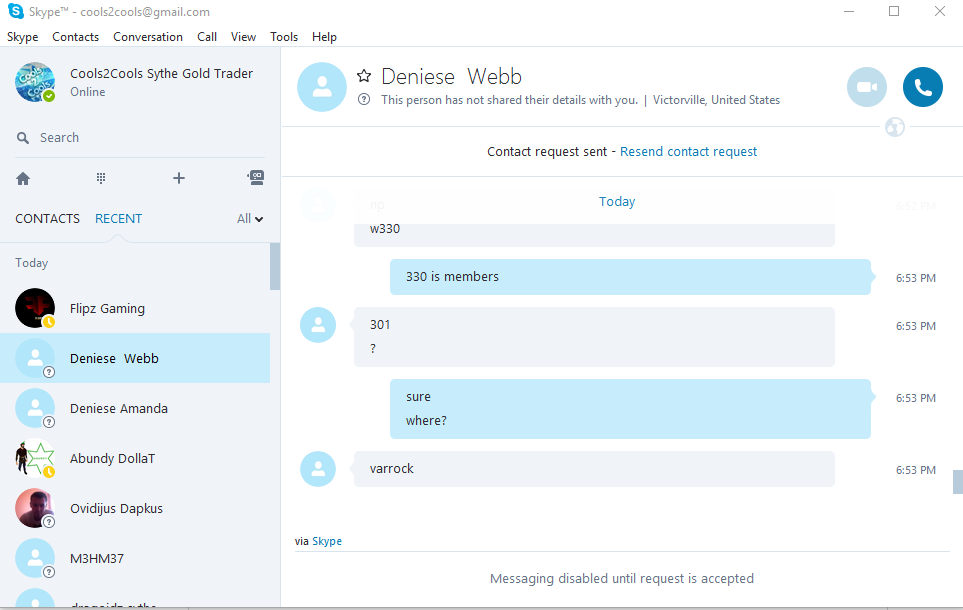This screenshot has width=963, height=610.
Task: Open the Help menu
Action: pos(324,37)
